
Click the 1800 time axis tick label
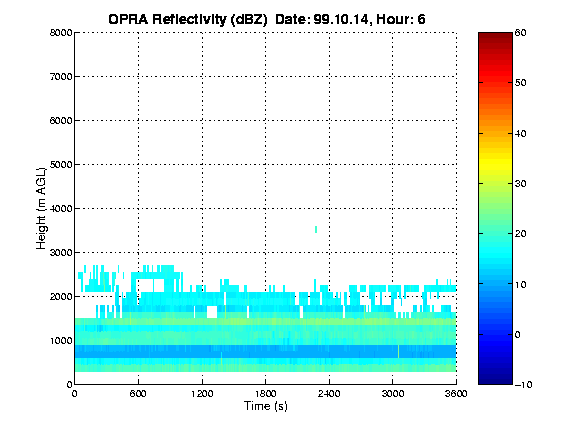266,394
